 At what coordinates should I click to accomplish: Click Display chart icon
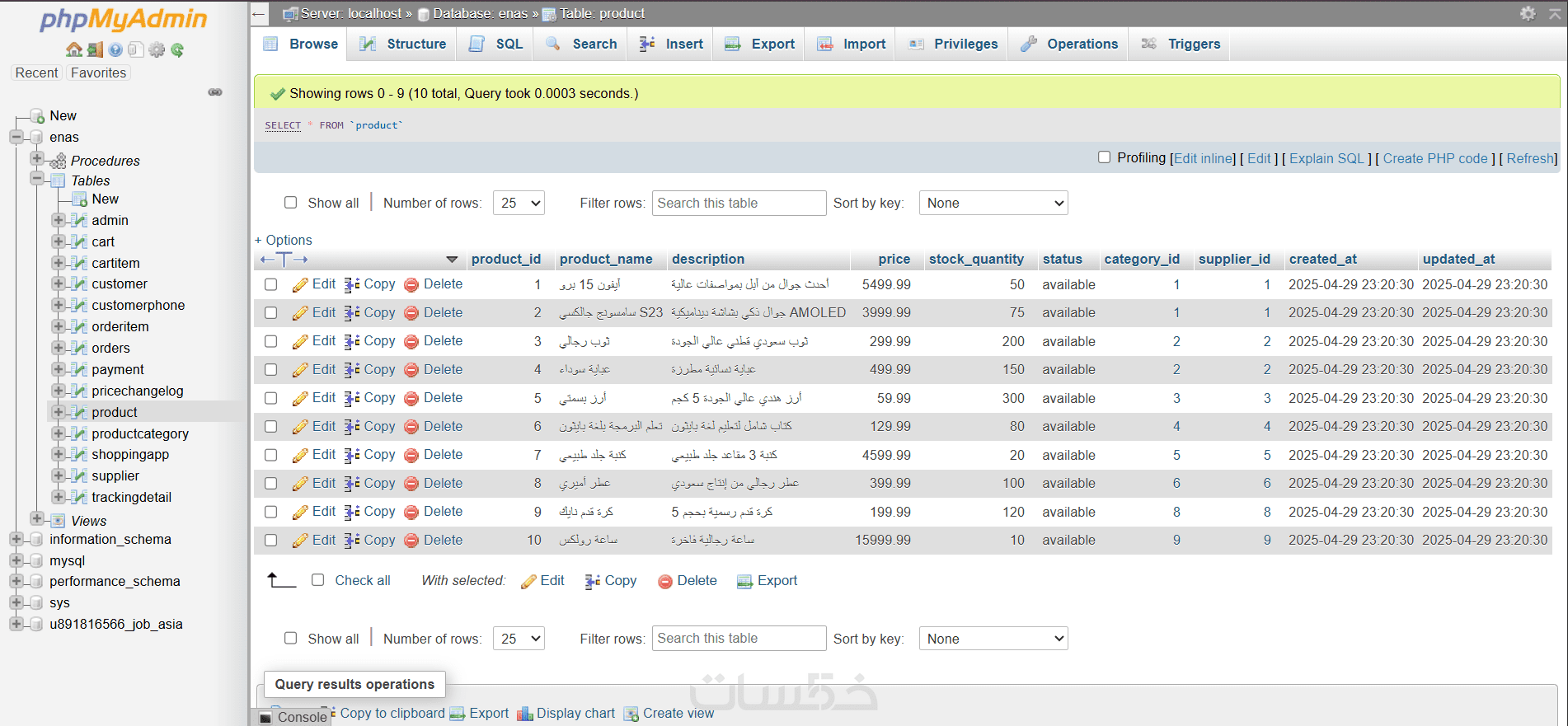(x=525, y=714)
